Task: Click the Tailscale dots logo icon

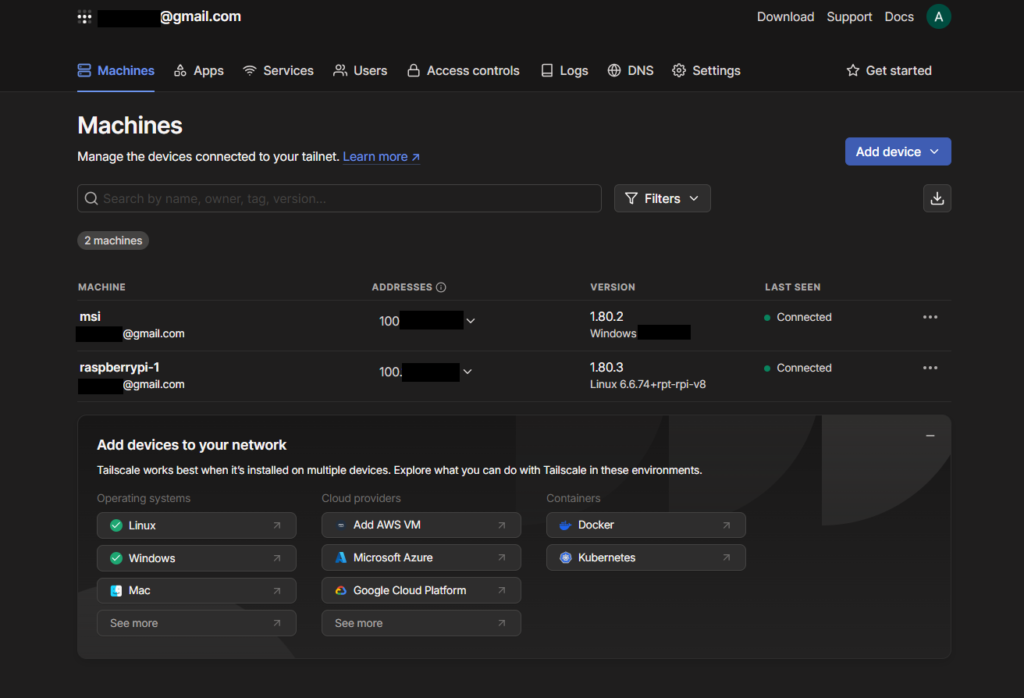Action: point(85,17)
